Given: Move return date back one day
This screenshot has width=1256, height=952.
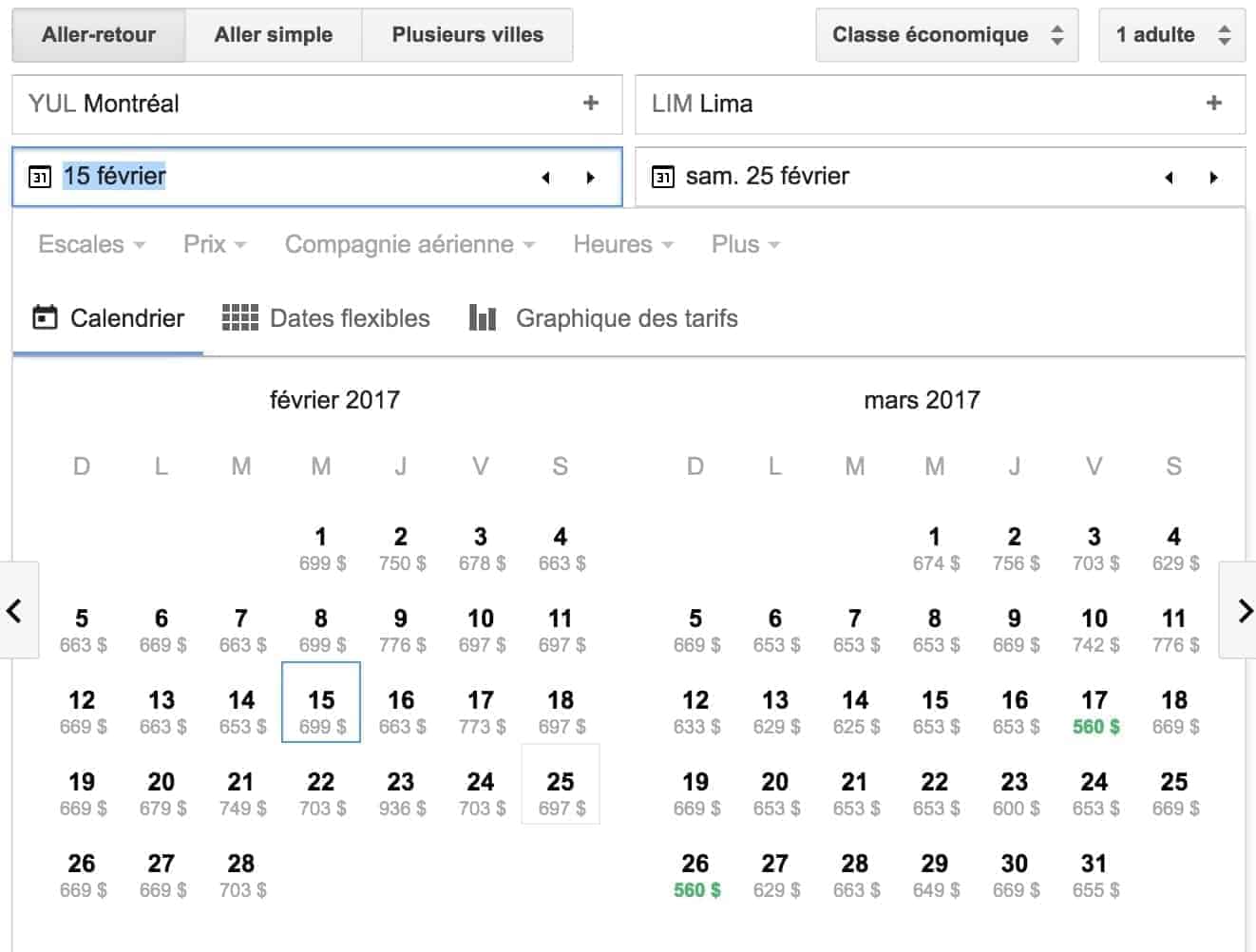Looking at the screenshot, I should (1169, 178).
